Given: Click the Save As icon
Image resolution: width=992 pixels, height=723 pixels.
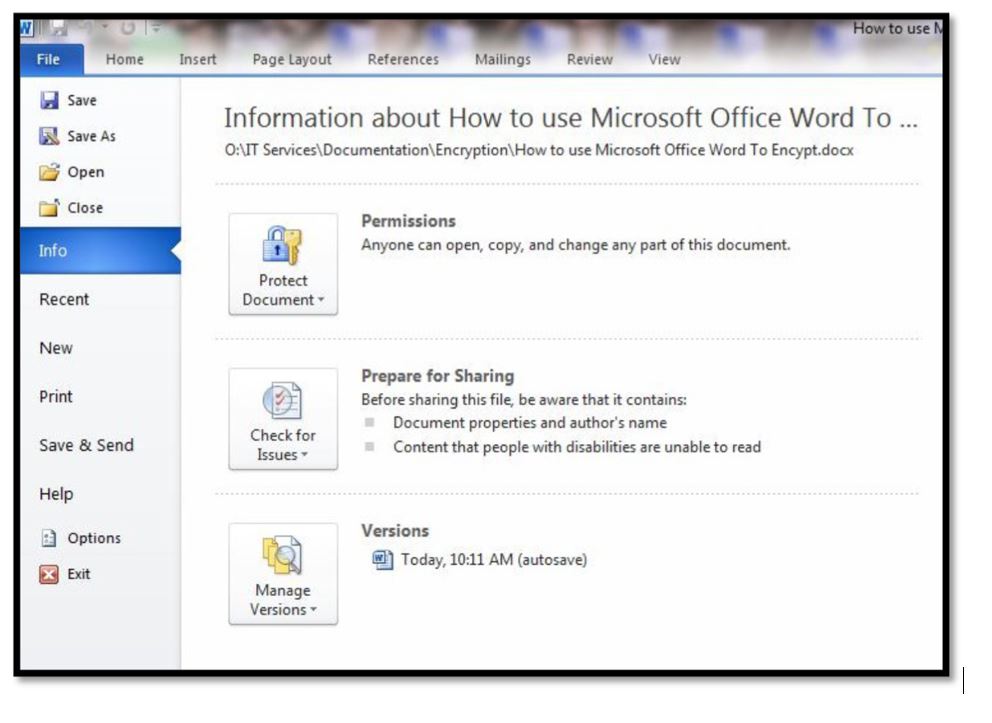Looking at the screenshot, I should [49, 137].
